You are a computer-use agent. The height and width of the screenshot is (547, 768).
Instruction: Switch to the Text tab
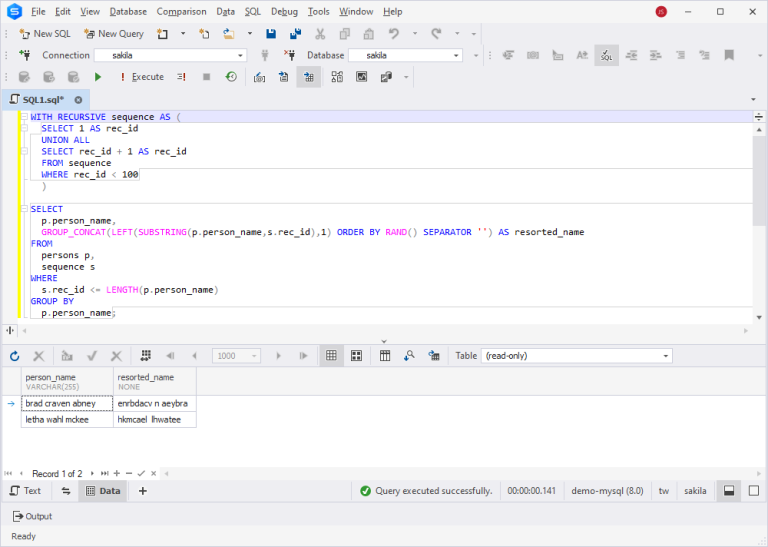(25, 491)
